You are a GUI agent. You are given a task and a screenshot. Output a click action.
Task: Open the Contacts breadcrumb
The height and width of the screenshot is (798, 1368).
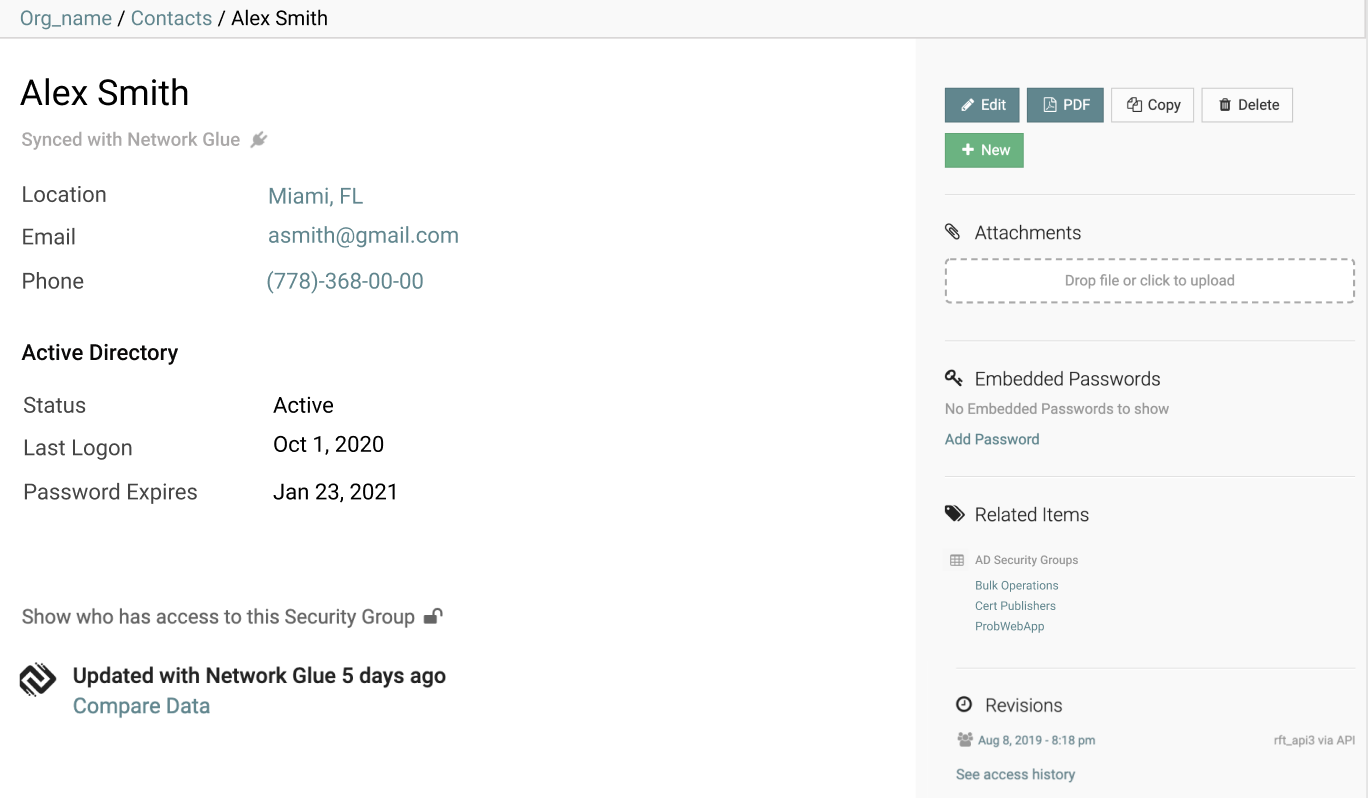(x=171, y=18)
